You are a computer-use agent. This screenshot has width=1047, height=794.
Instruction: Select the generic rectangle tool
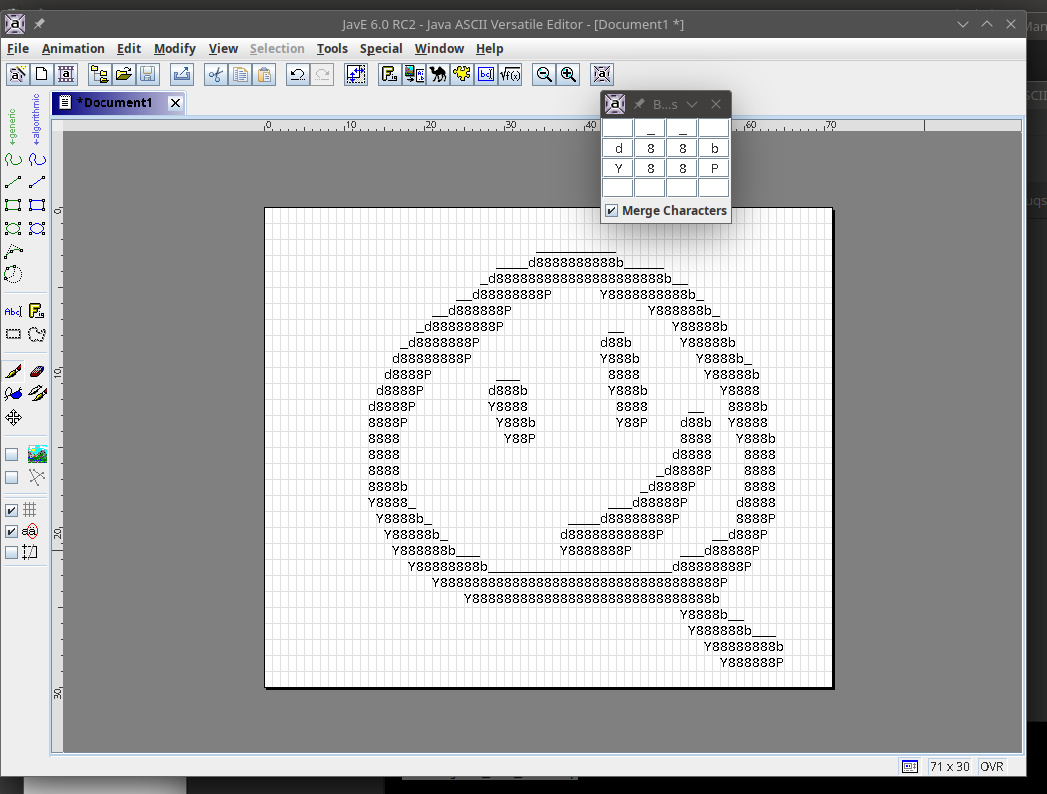pos(13,205)
